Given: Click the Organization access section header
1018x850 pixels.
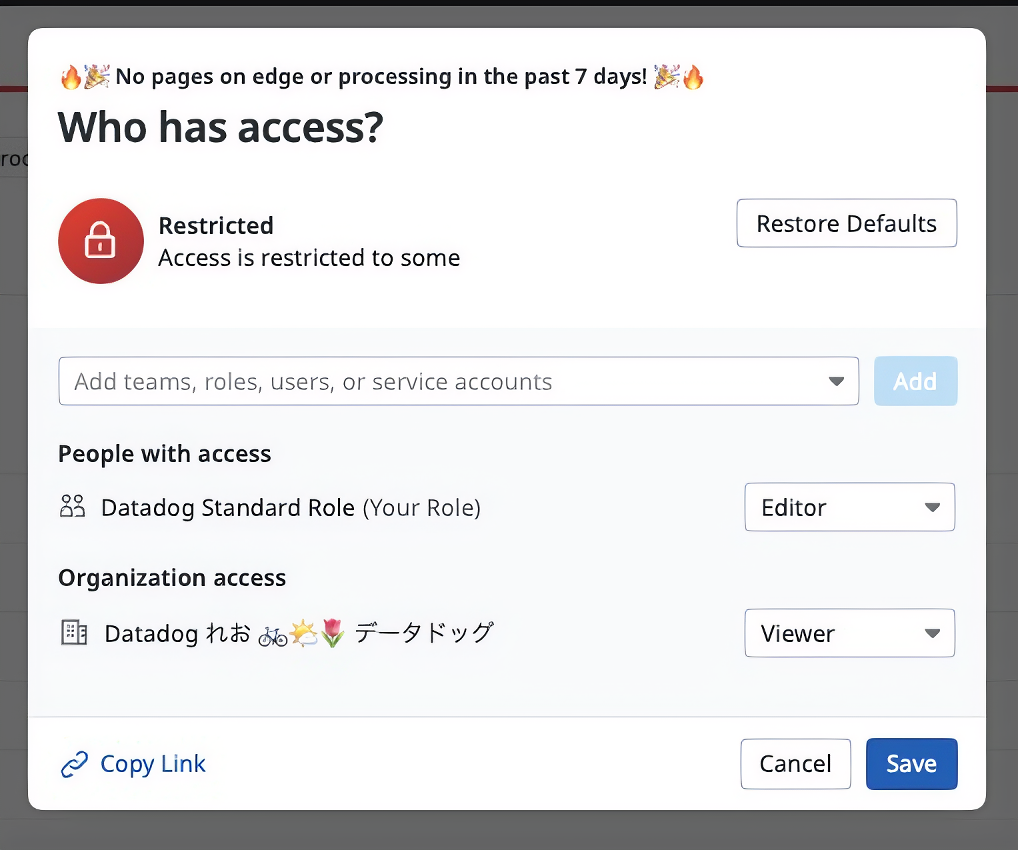Looking at the screenshot, I should pos(172,577).
